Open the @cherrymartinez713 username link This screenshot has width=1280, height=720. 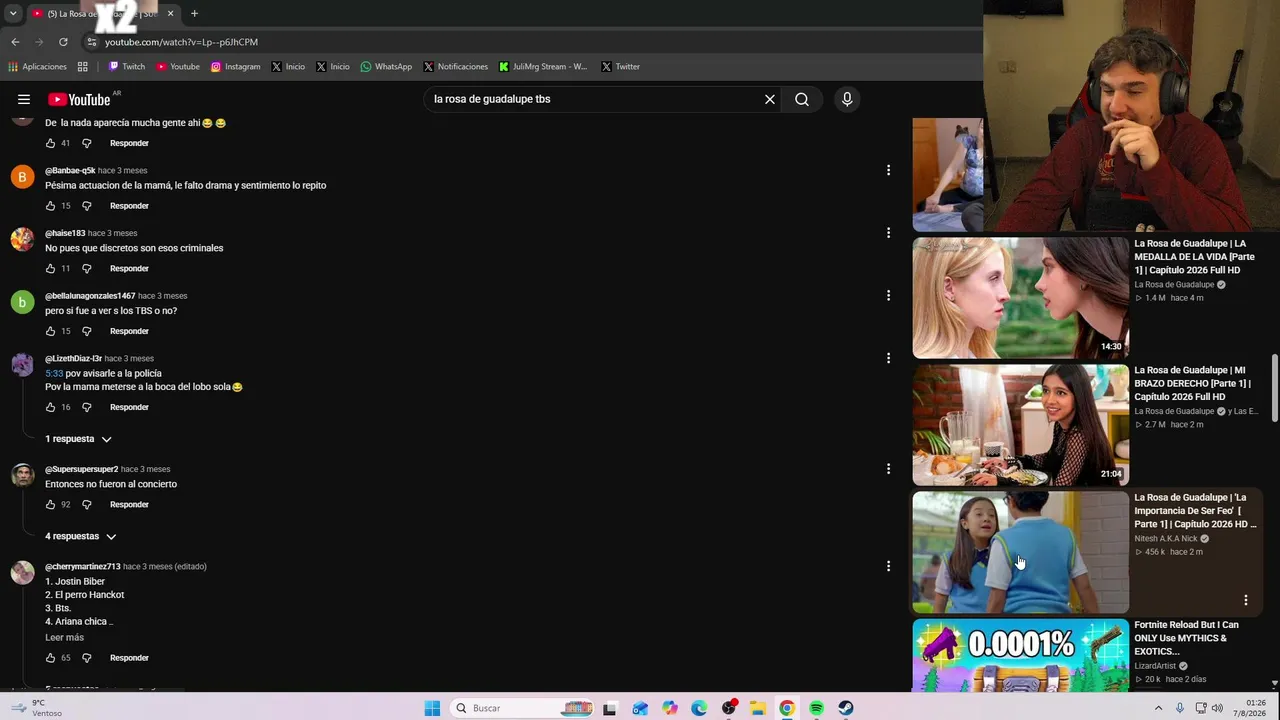(x=82, y=566)
